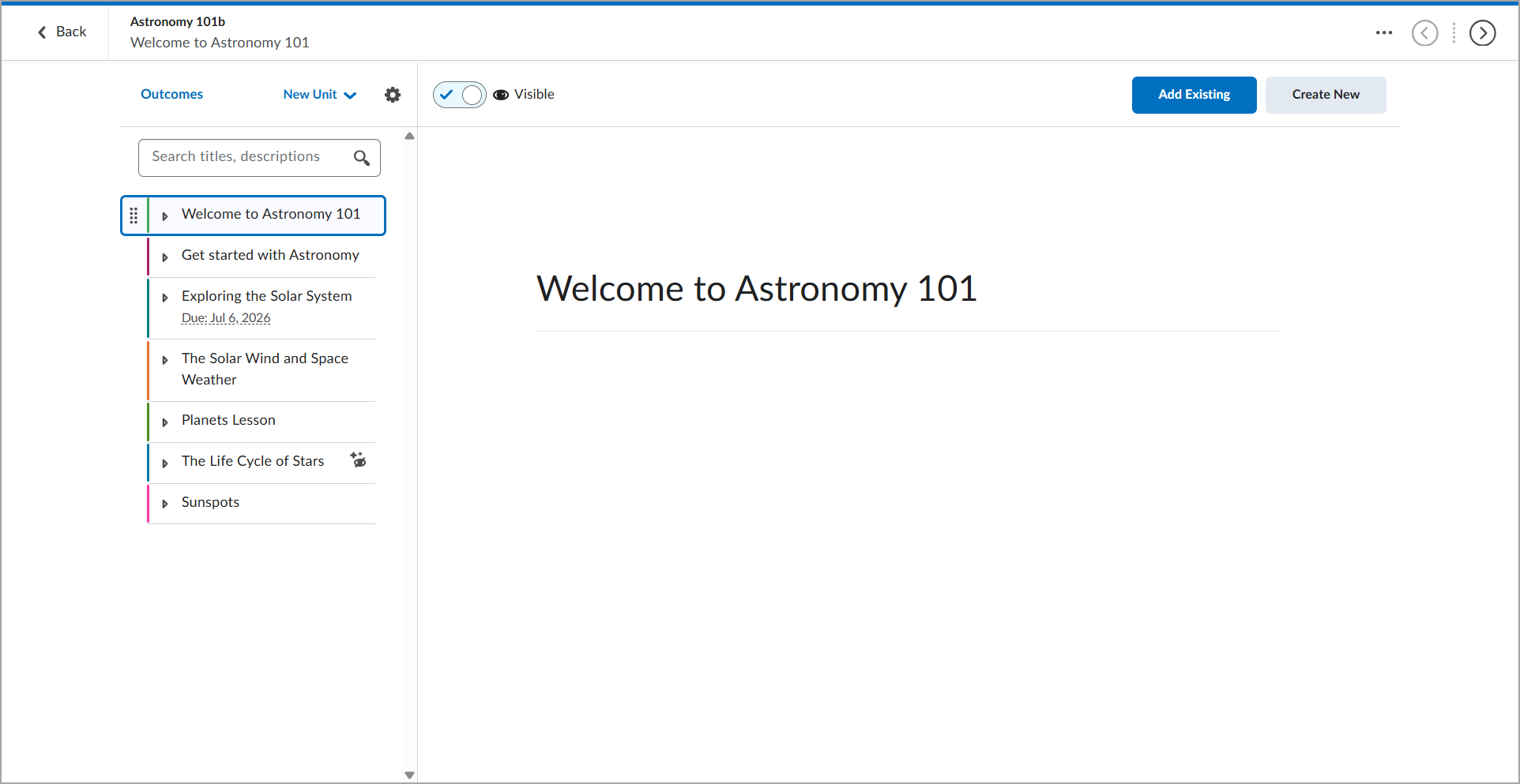Click the Add Existing button

coord(1194,95)
